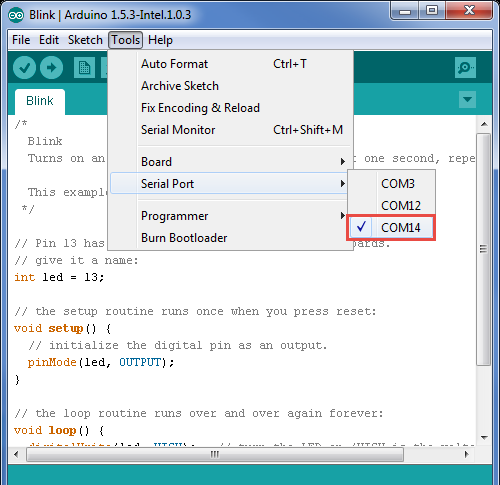Click the Upload arrow toolbar icon

coord(51,68)
